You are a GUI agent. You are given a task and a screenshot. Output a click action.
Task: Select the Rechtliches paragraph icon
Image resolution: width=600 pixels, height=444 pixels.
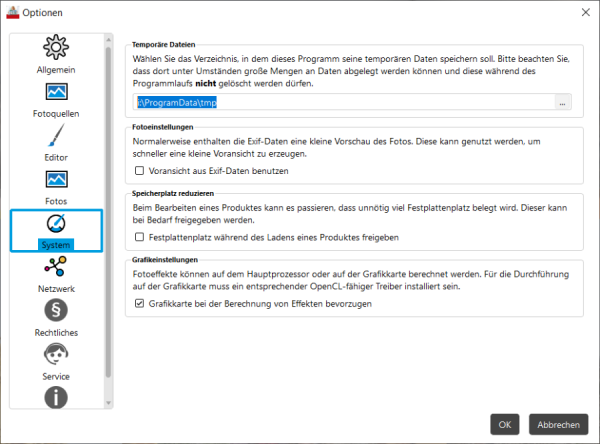pos(56,310)
